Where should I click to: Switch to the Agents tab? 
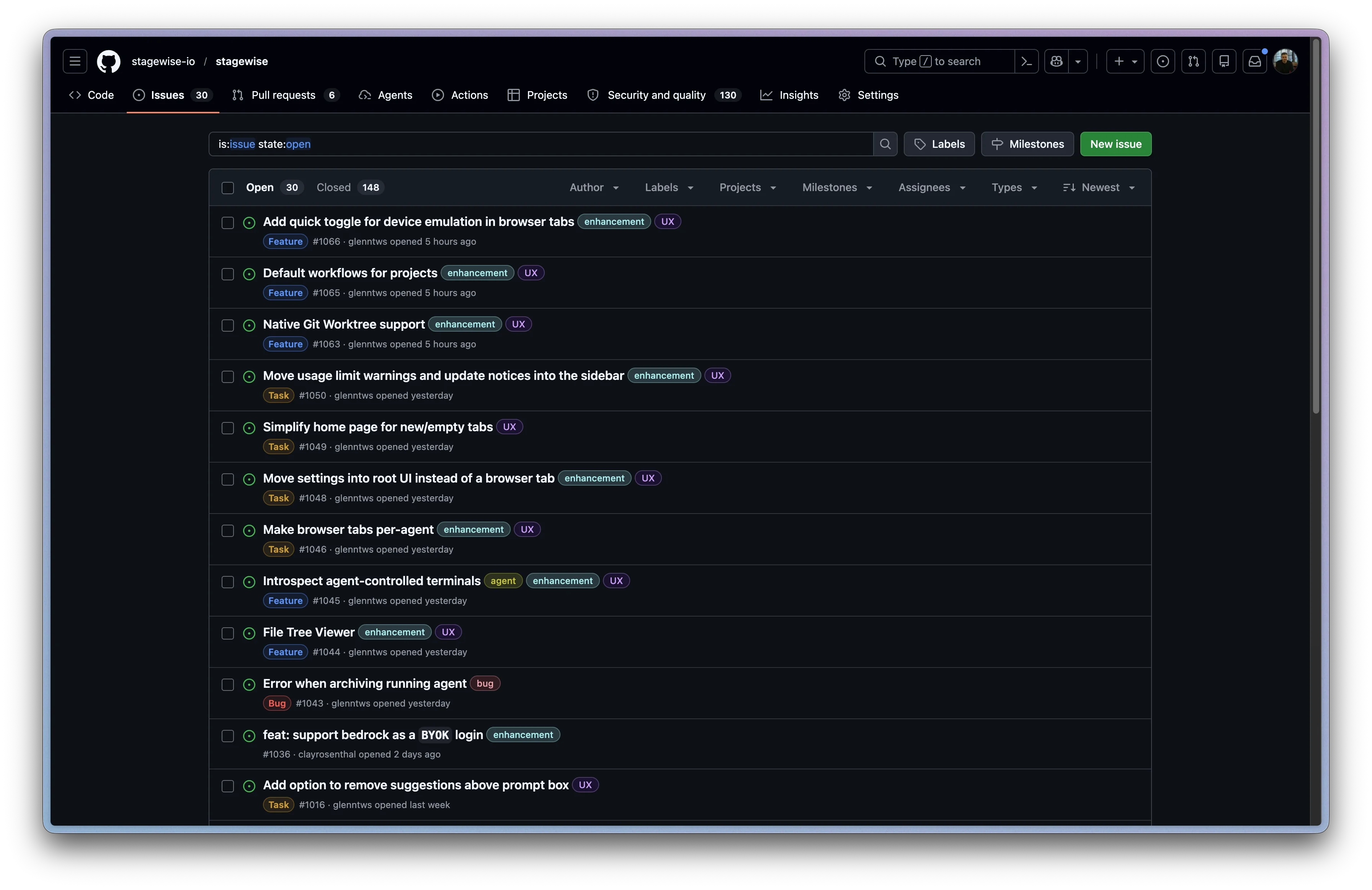(385, 95)
